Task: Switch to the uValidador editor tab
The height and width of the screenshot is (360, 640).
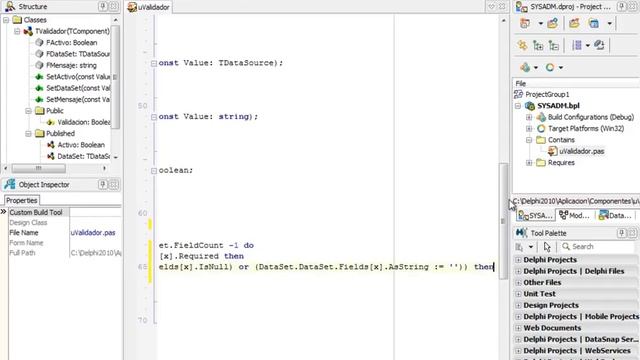Action: point(149,7)
